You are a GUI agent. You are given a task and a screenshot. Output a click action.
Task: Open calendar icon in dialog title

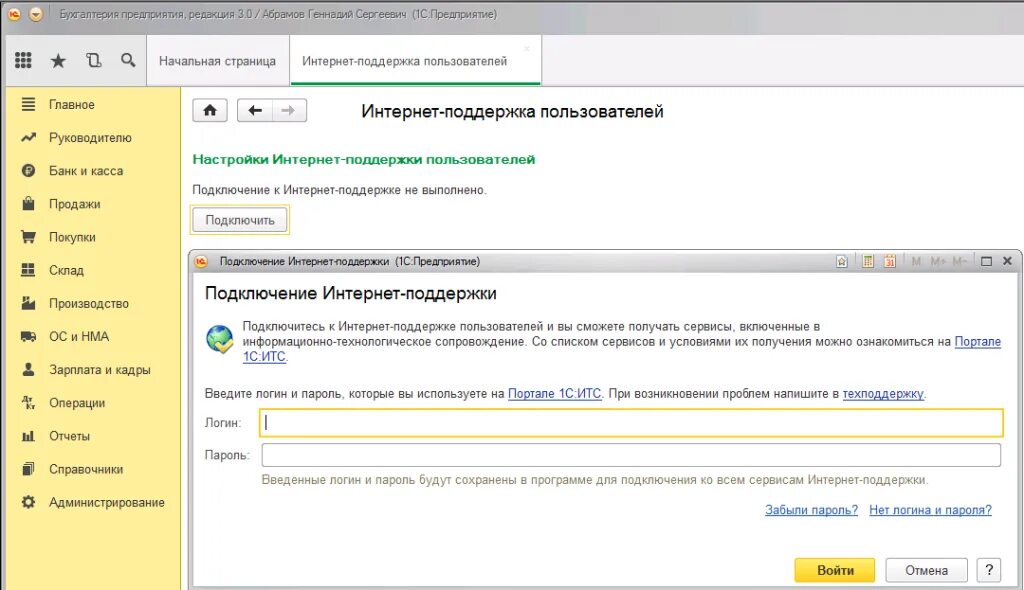tap(889, 261)
